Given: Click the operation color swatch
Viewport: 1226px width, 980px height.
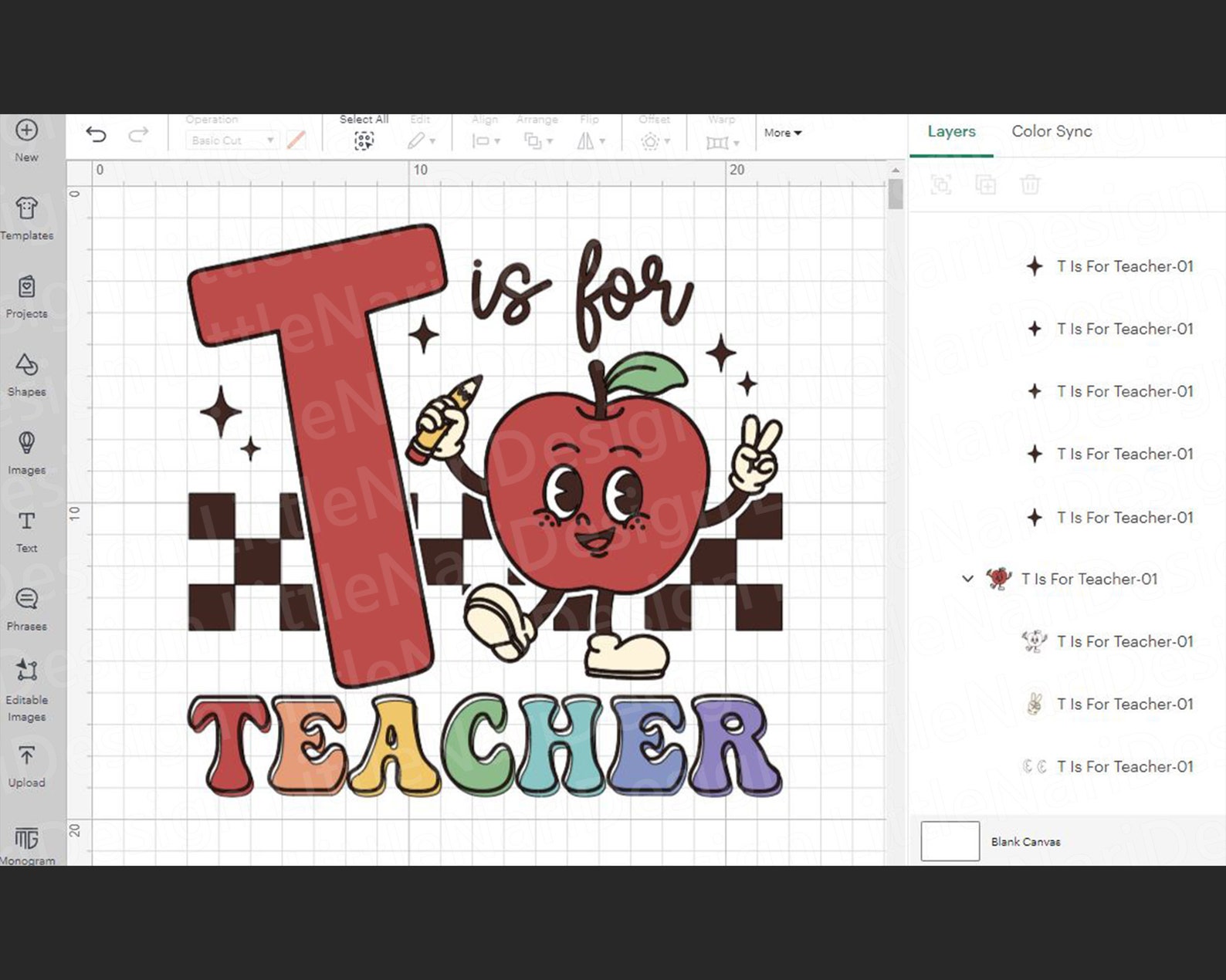Looking at the screenshot, I should 296,140.
